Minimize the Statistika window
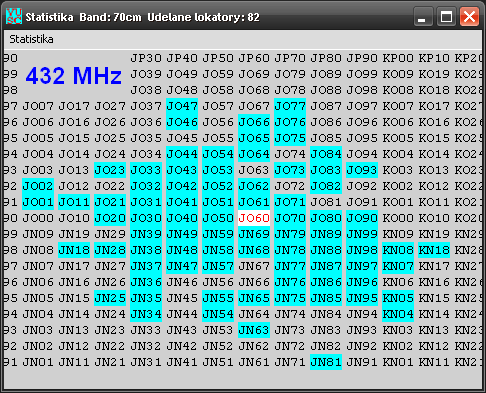The width and height of the screenshot is (486, 393). [422, 17]
